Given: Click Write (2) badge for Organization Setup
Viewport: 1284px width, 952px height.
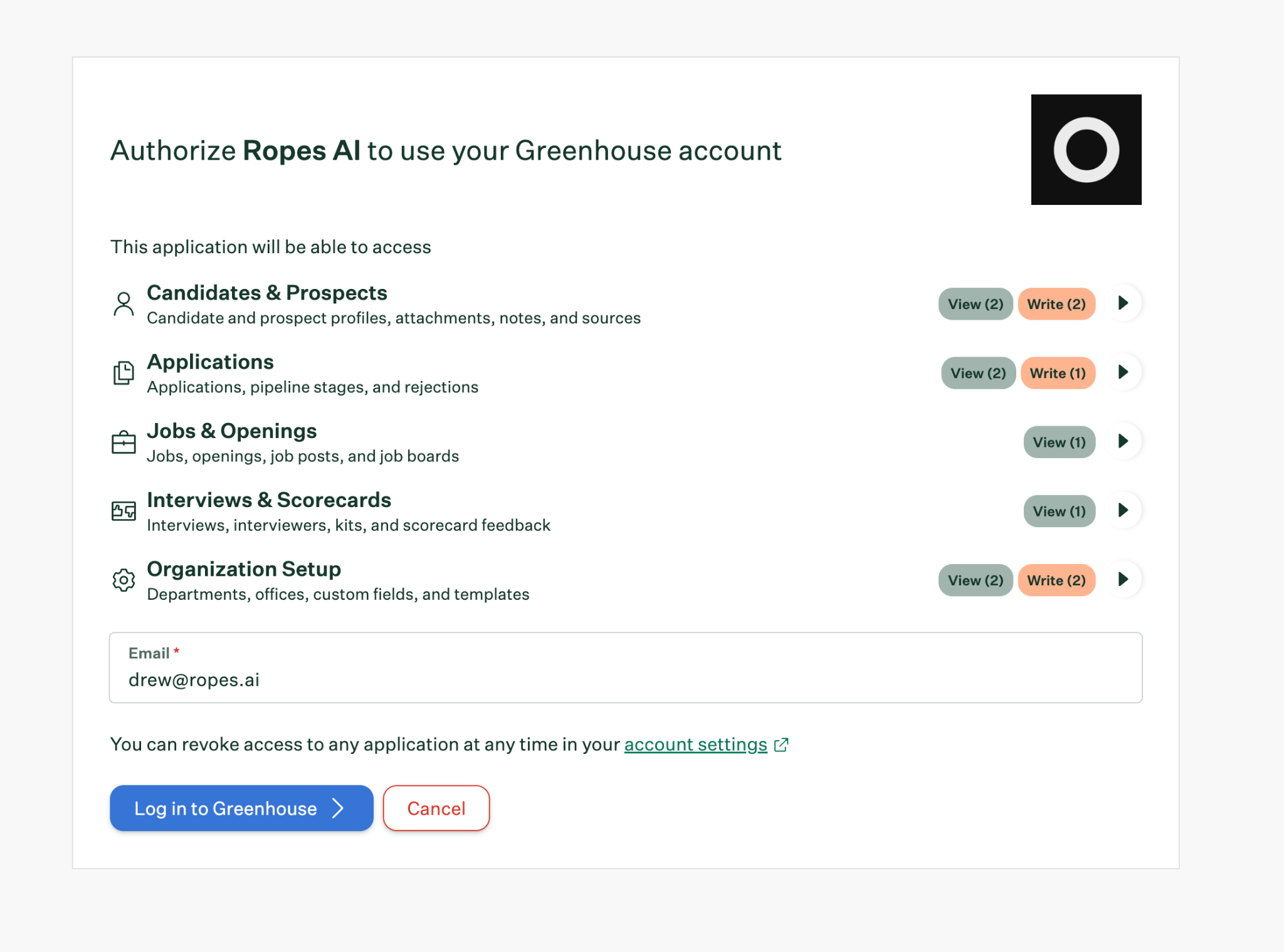Looking at the screenshot, I should tap(1056, 580).
